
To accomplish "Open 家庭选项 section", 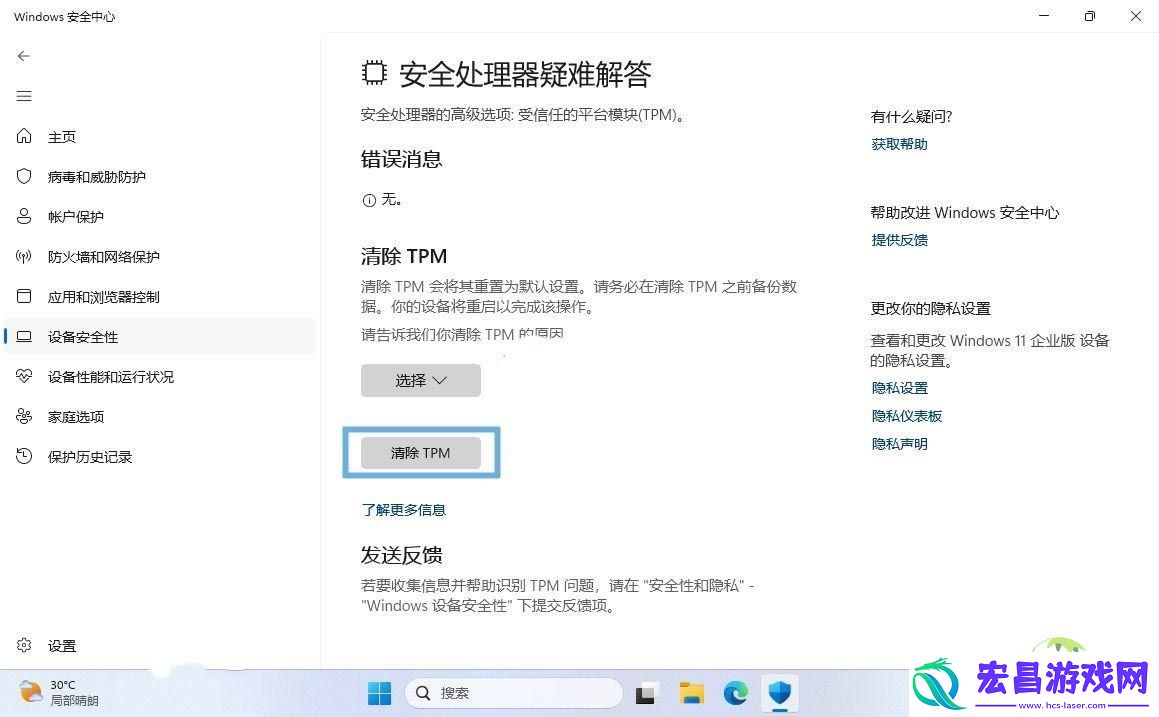I will click(x=75, y=416).
